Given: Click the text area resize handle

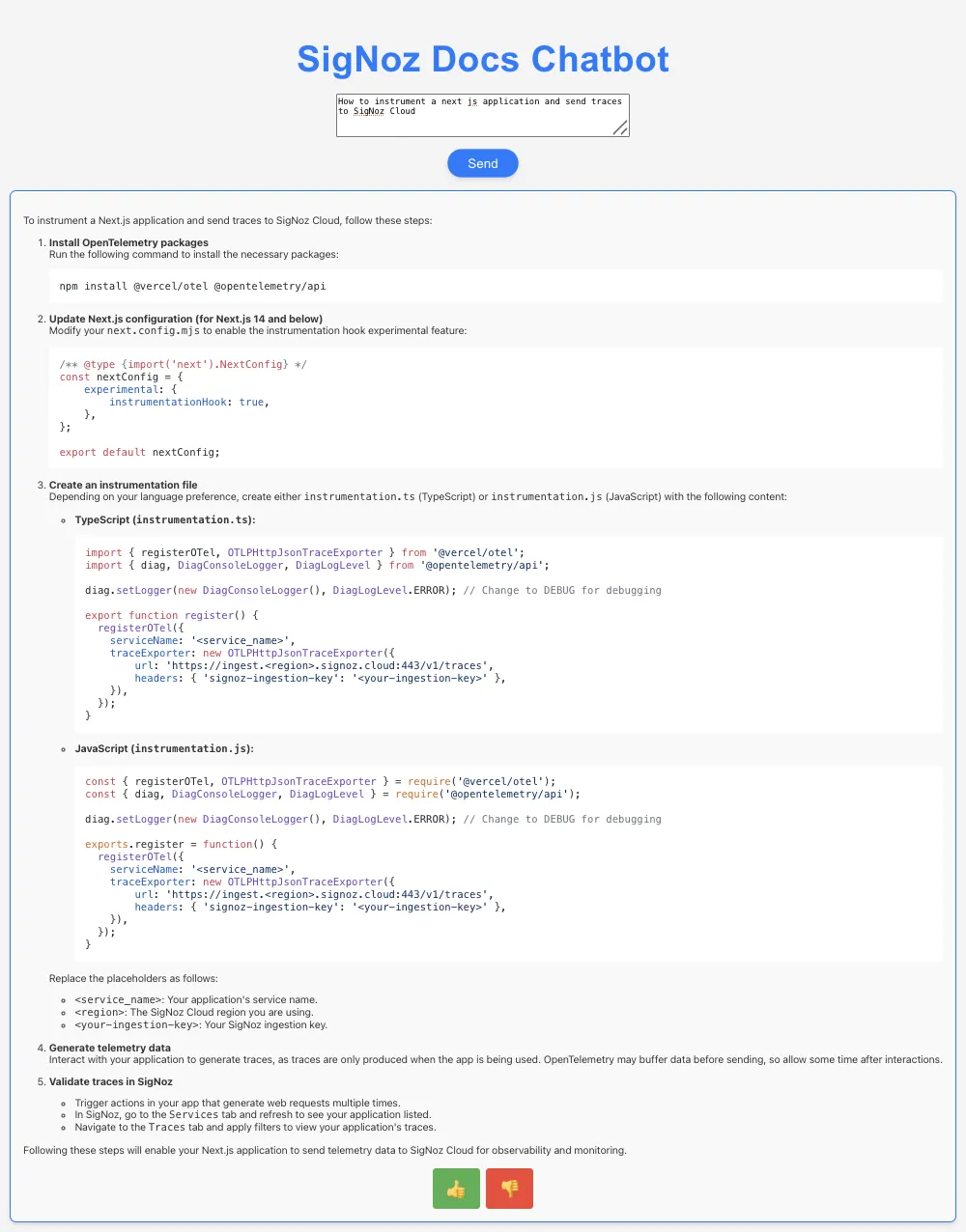Looking at the screenshot, I should [621, 128].
